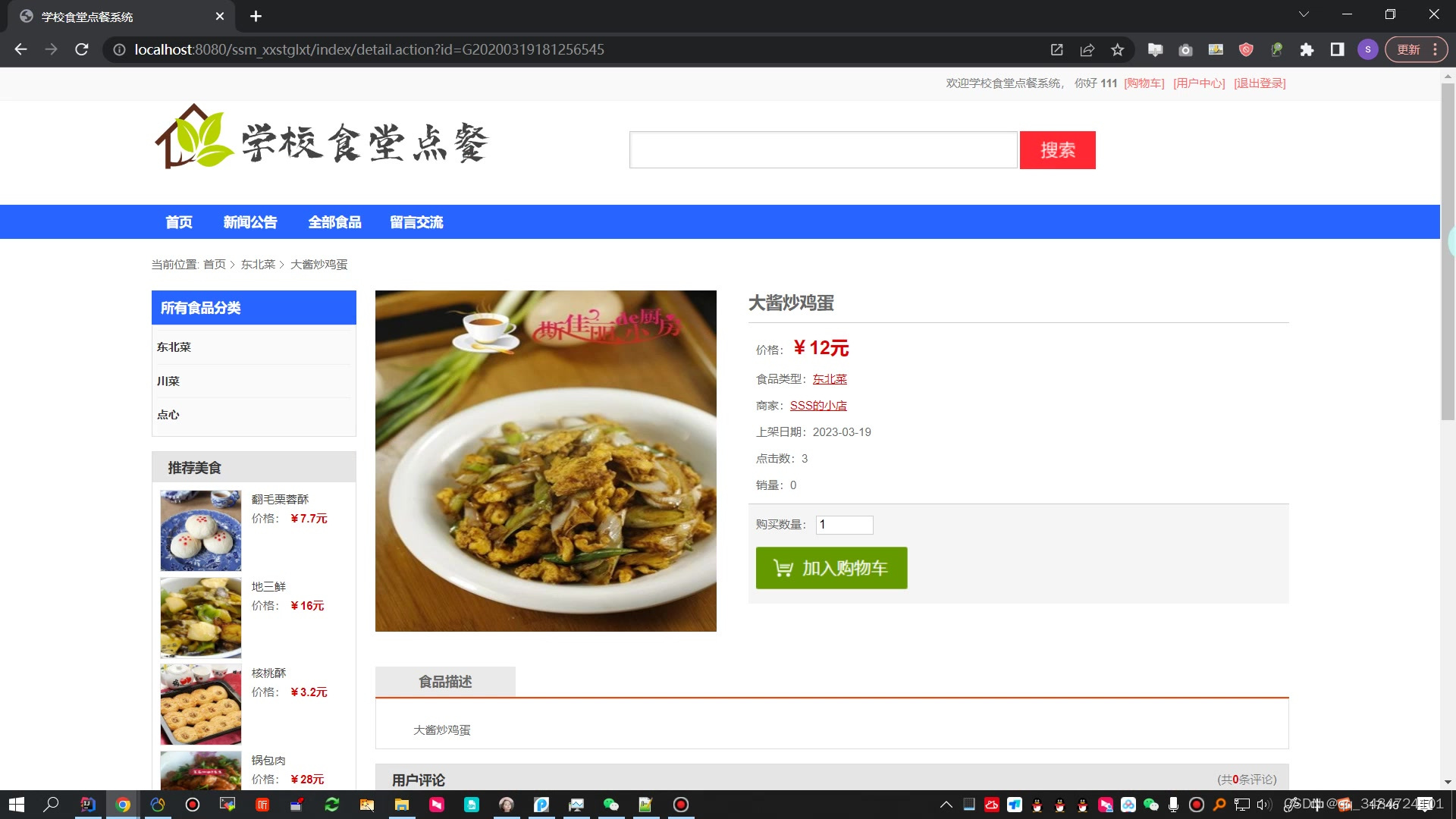Click the camera screenshot extension icon
Screen dimensions: 1456x819
click(1185, 49)
